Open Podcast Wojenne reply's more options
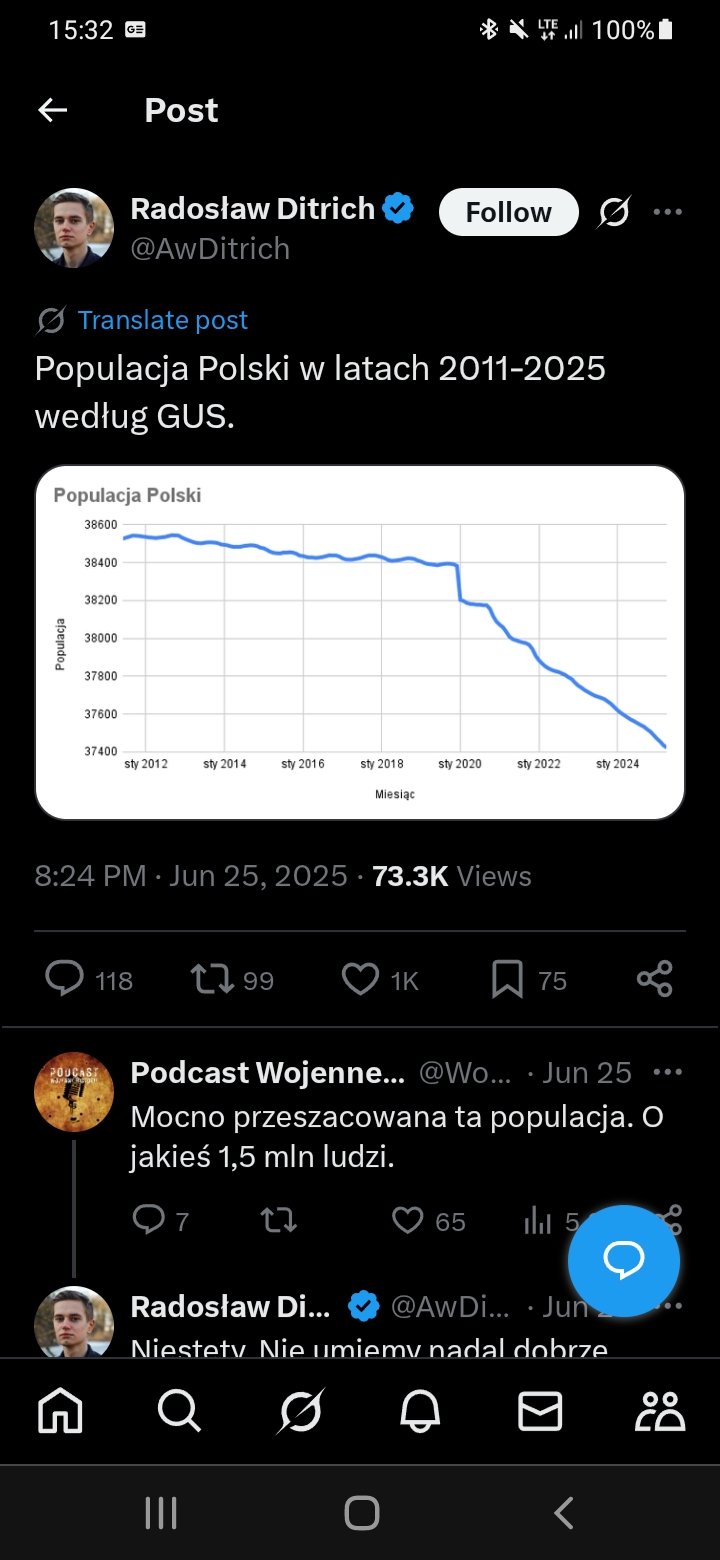720x1560 pixels. click(x=667, y=1072)
